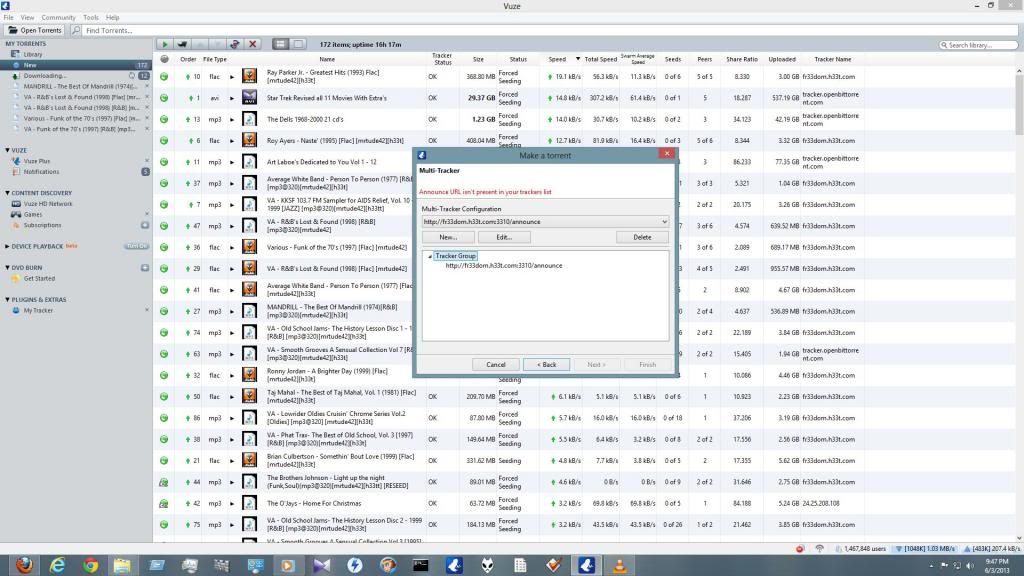The width and height of the screenshot is (1024, 576).
Task: Click the red status bar alert icon
Action: 800,549
